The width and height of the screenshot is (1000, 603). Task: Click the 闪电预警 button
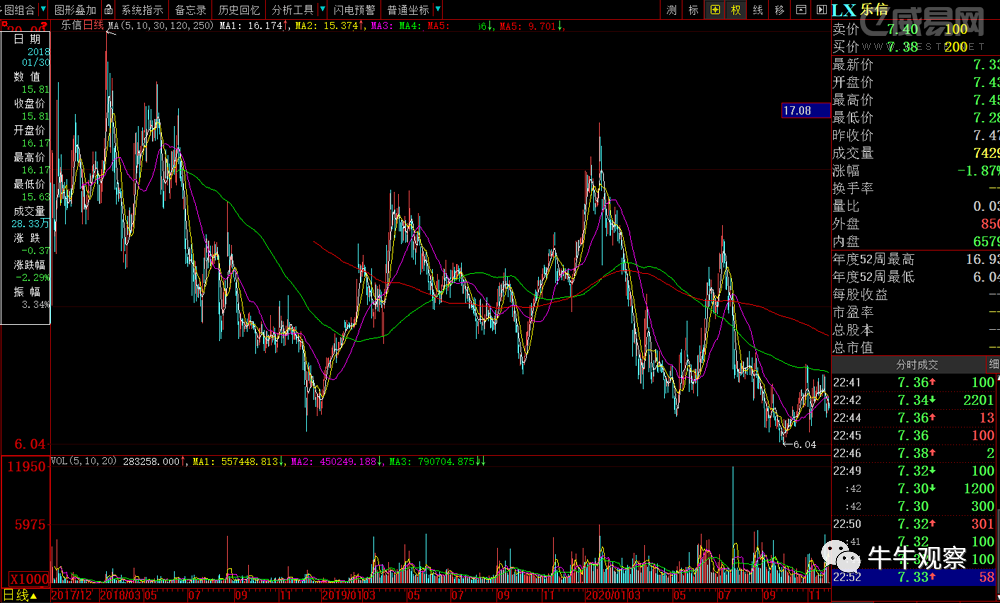354,10
